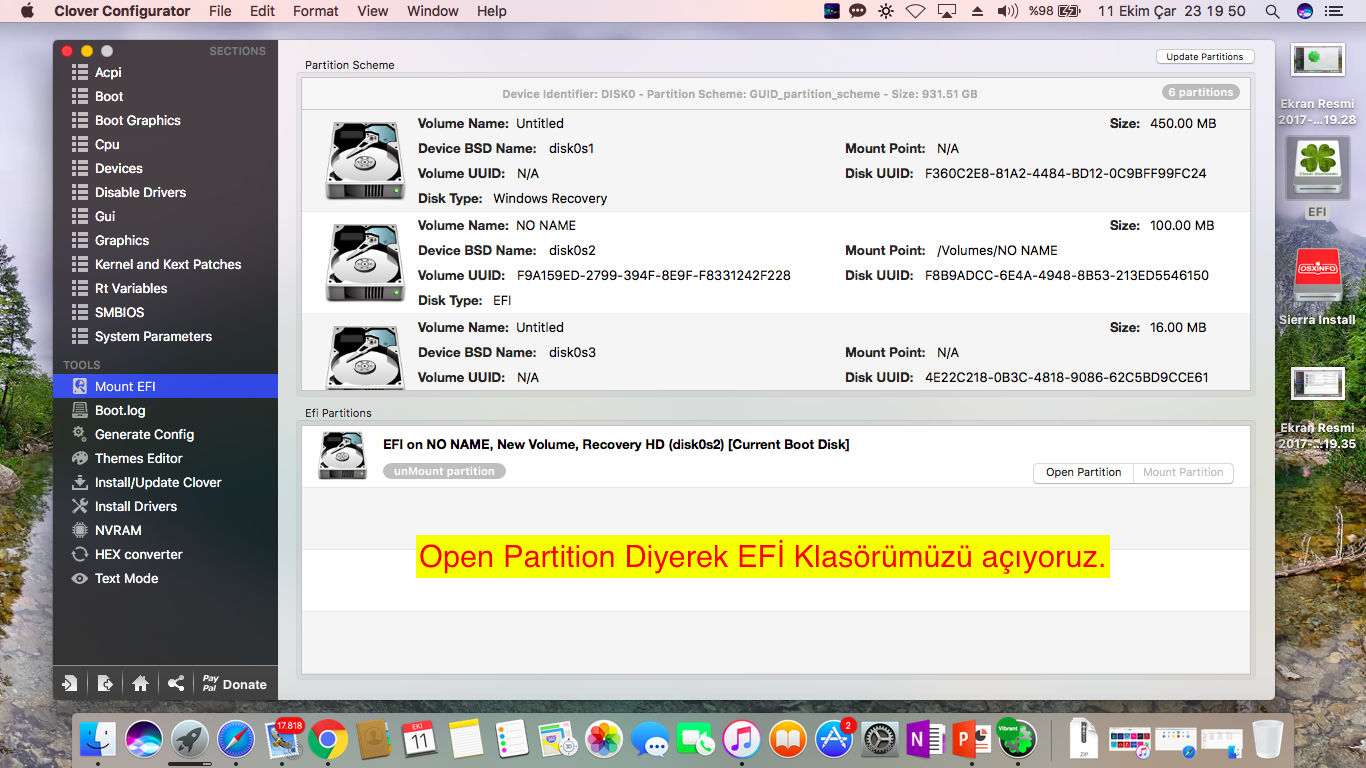
Task: Select the Acpi section
Action: click(x=108, y=72)
